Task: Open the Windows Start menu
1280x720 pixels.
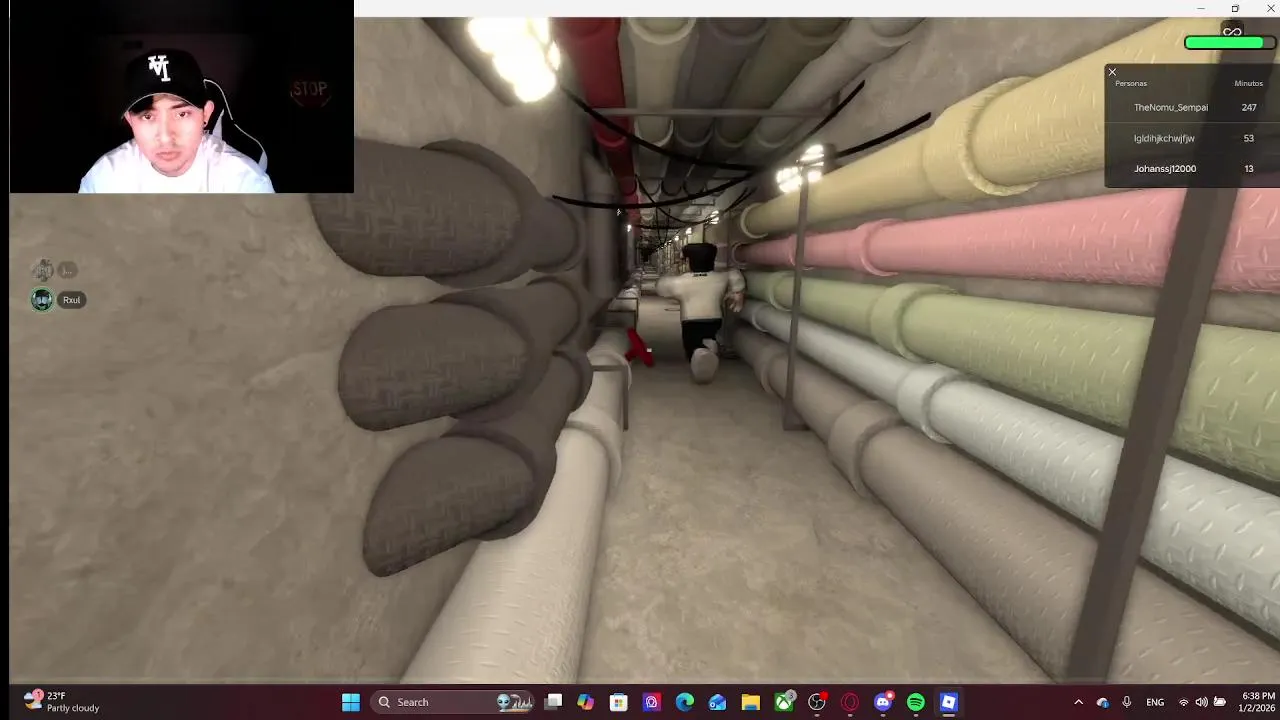Action: 350,702
